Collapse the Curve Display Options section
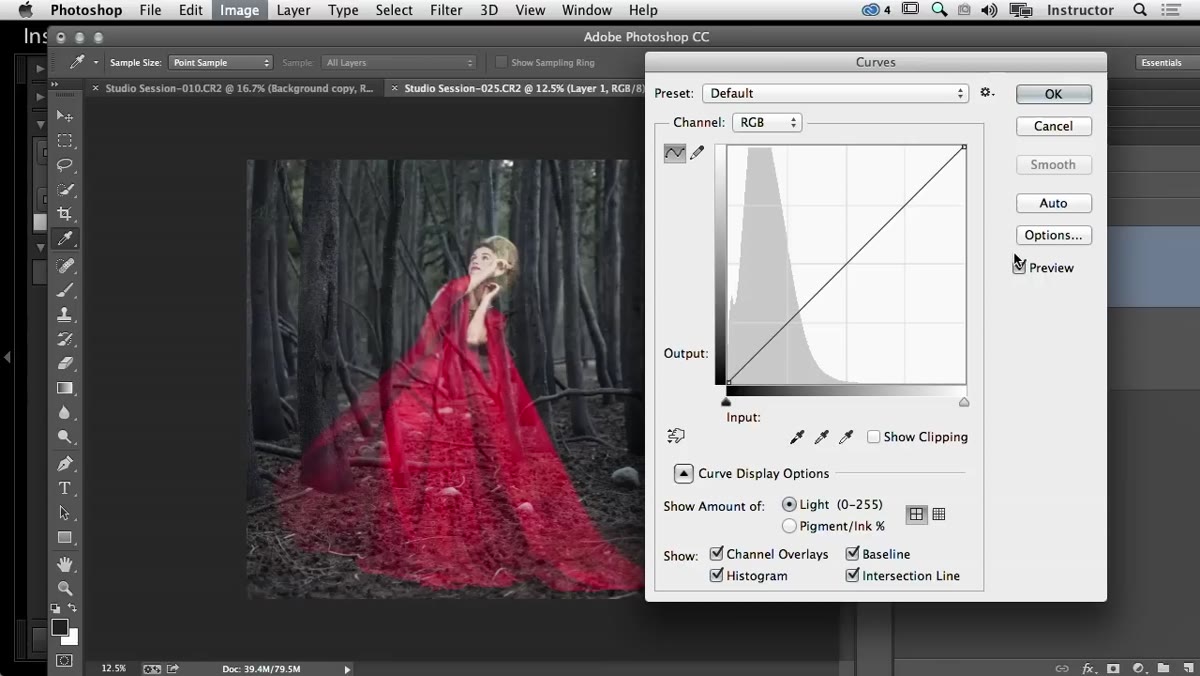Image resolution: width=1200 pixels, height=676 pixels. pos(684,474)
